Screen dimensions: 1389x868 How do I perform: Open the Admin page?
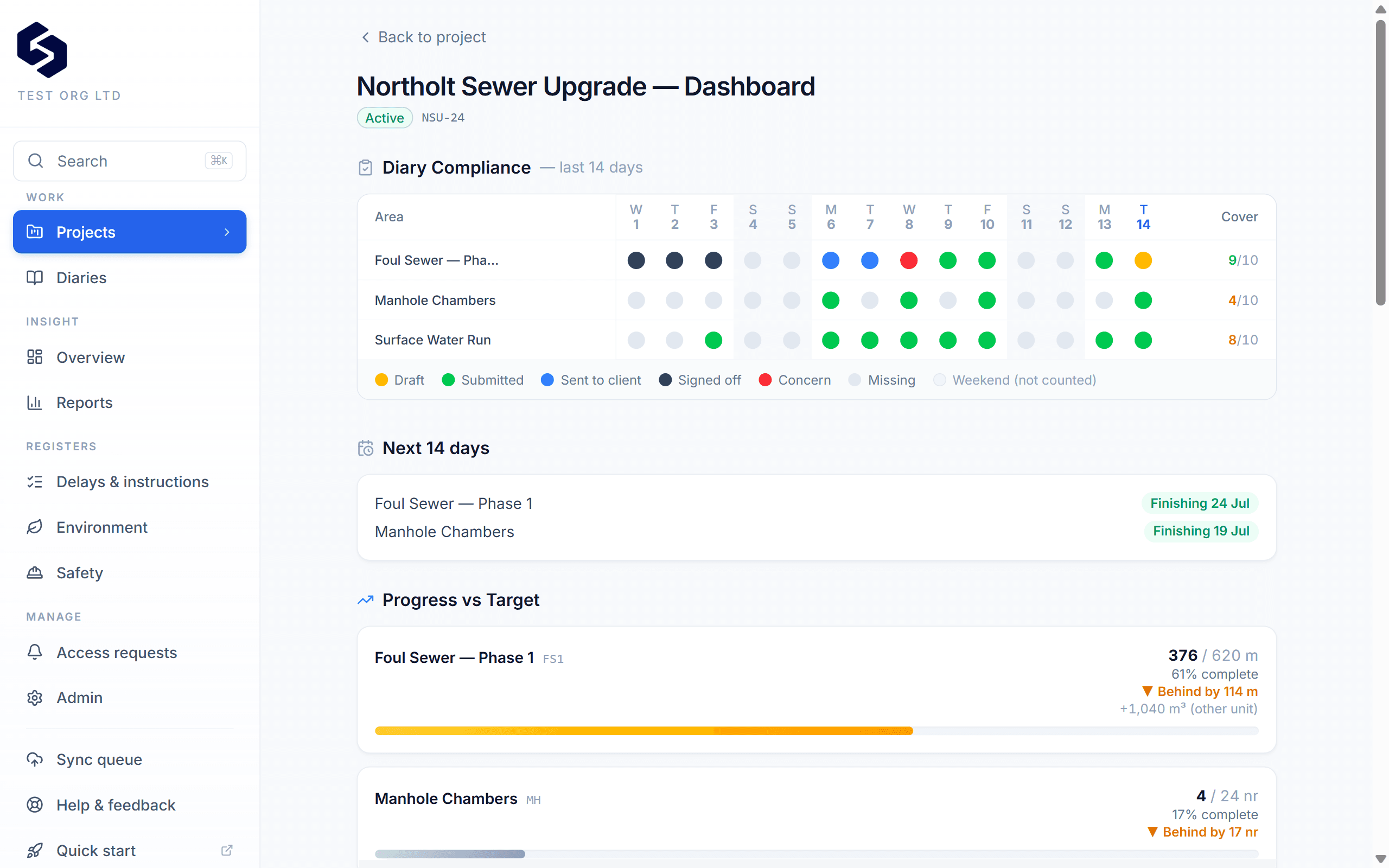click(x=130, y=698)
